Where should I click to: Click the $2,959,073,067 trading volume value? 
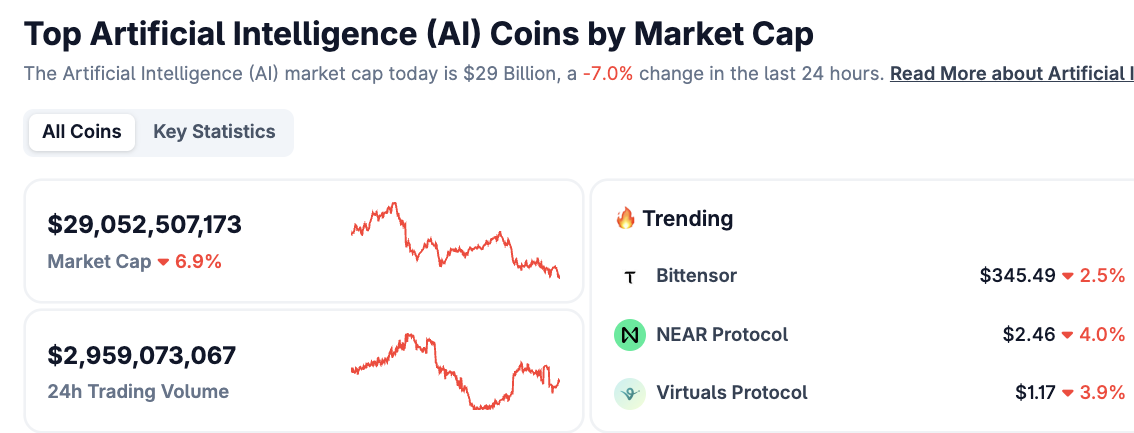click(x=142, y=355)
